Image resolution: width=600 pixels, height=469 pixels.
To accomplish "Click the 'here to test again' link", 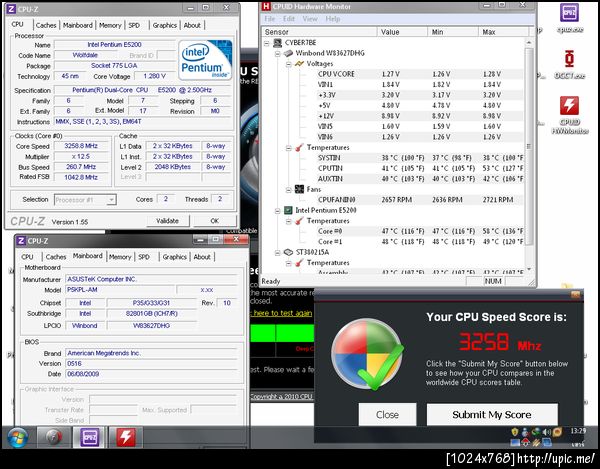I will pyautogui.click(x=282, y=313).
